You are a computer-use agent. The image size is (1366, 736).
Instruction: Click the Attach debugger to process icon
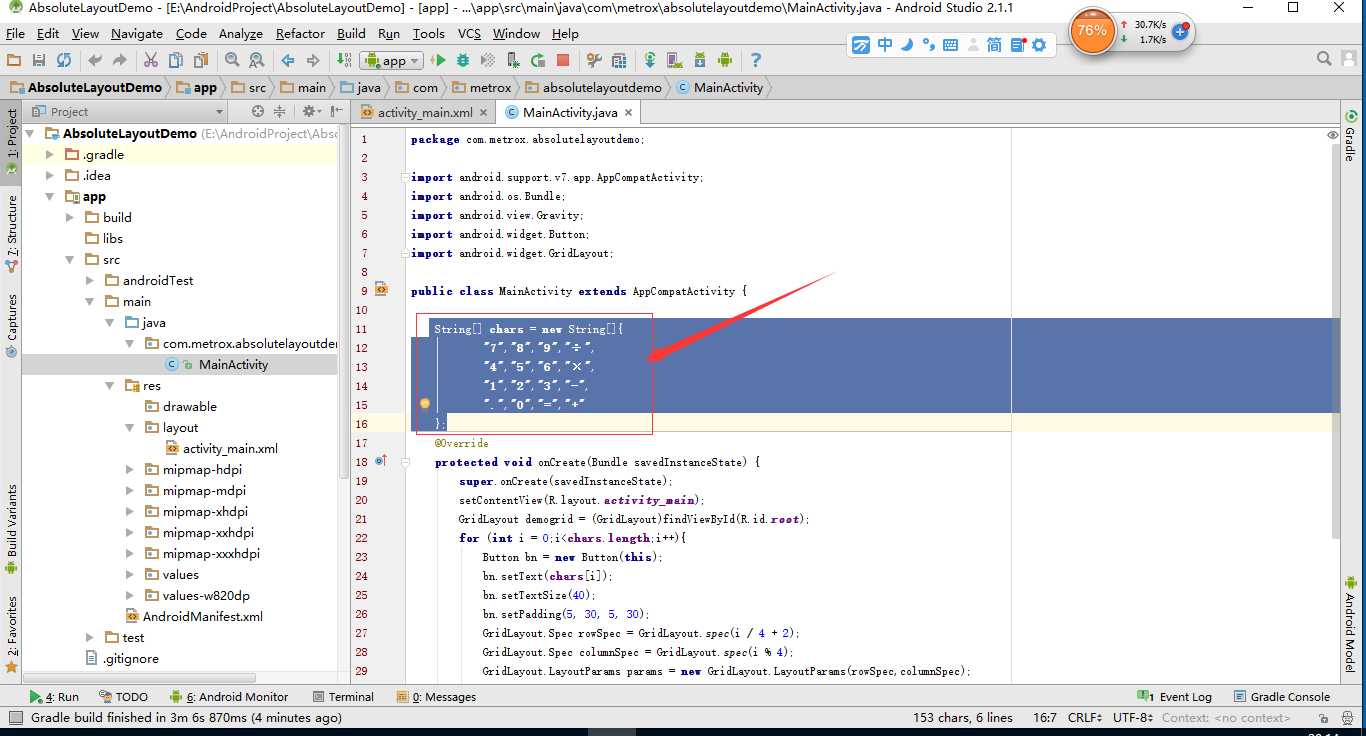click(513, 61)
